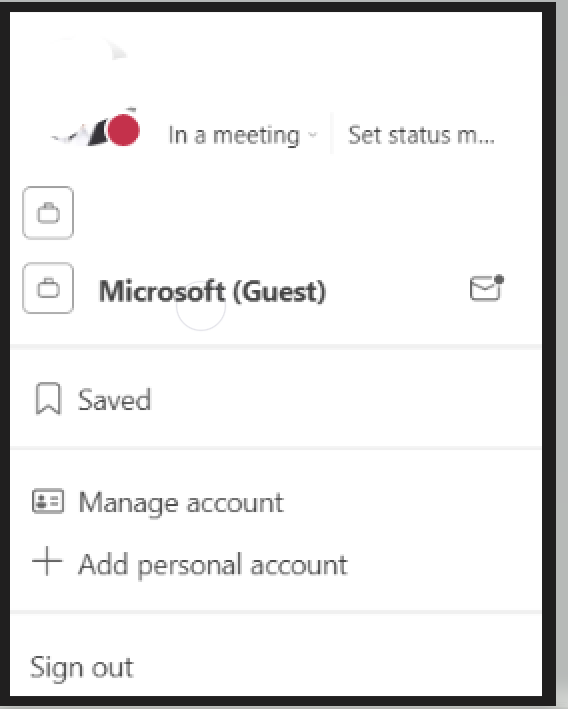This screenshot has height=709, width=568.
Task: Click the In a meeting status text
Action: click(x=234, y=135)
